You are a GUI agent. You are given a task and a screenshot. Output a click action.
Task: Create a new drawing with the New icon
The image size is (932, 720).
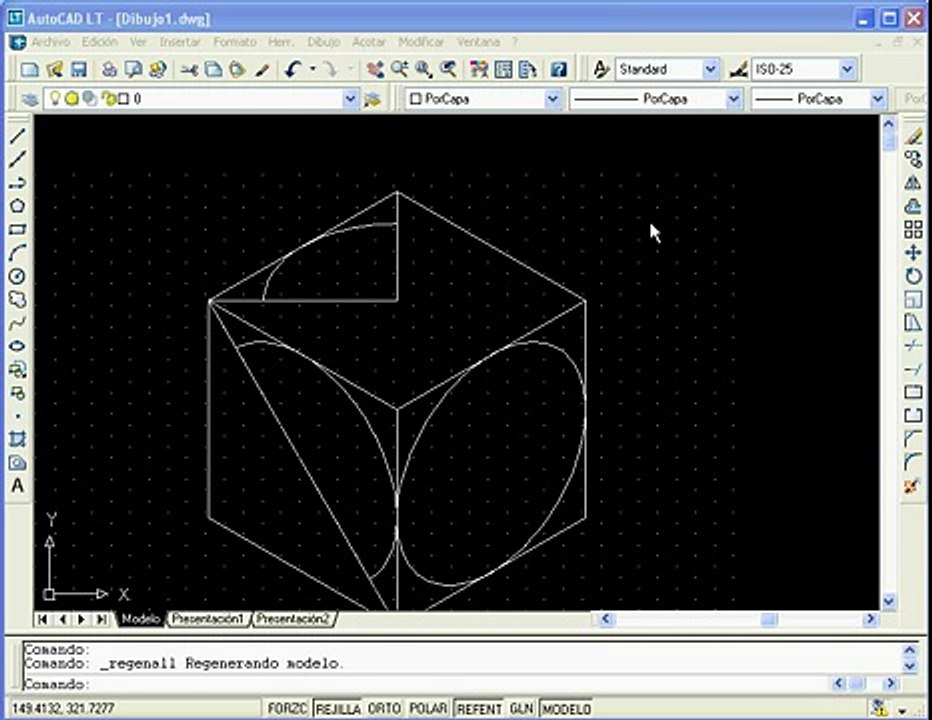pos(29,70)
